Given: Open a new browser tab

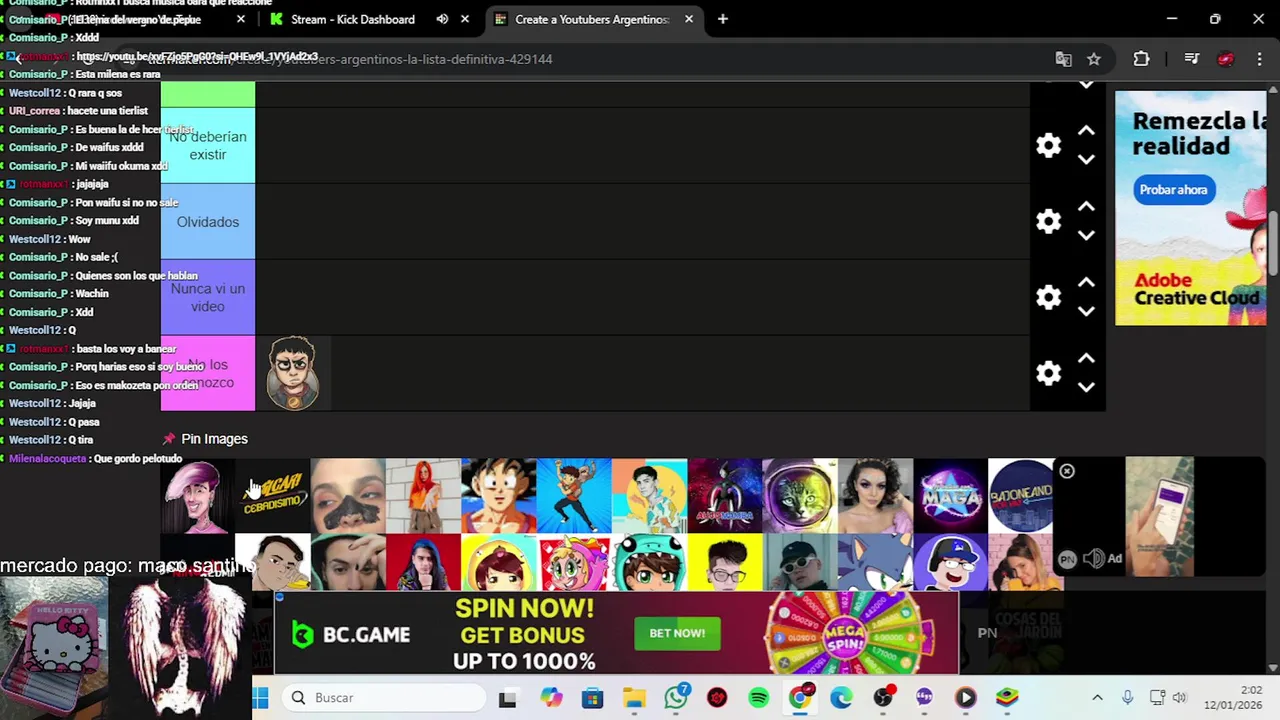Looking at the screenshot, I should [723, 19].
